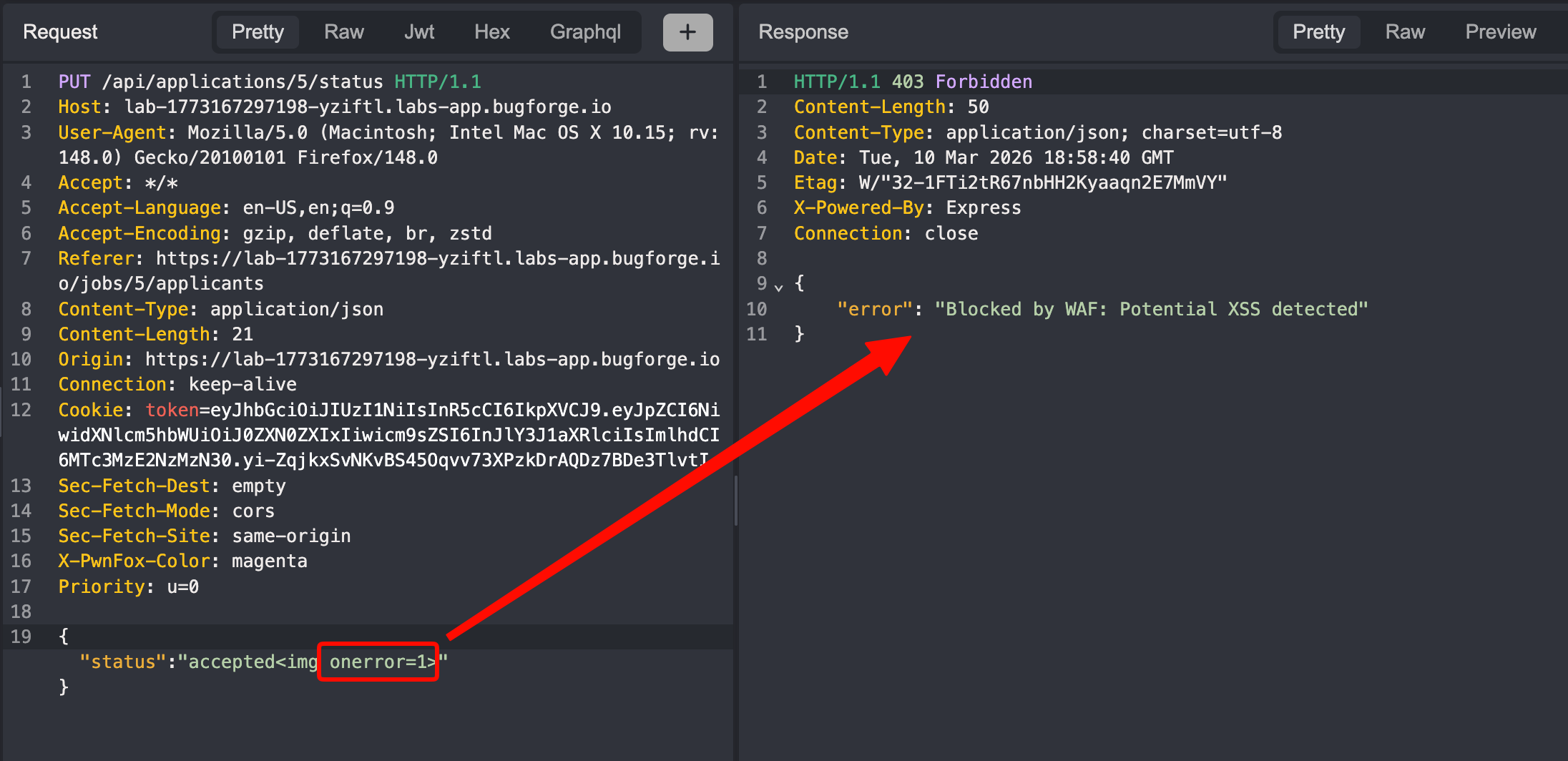Switch request view to Pretty tab
This screenshot has width=1568, height=761.
tap(258, 32)
